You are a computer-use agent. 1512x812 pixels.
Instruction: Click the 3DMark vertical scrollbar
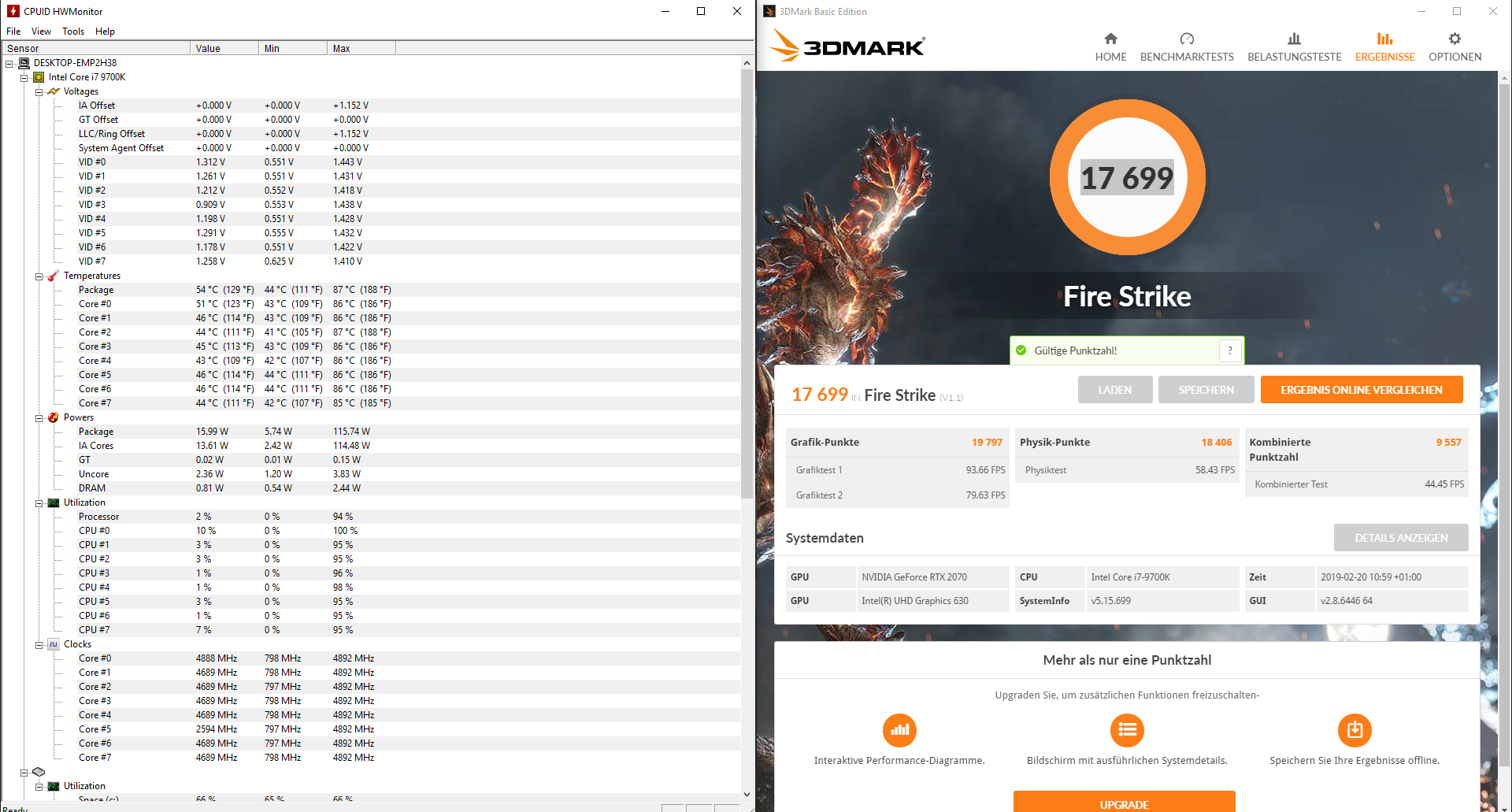pos(1504,425)
